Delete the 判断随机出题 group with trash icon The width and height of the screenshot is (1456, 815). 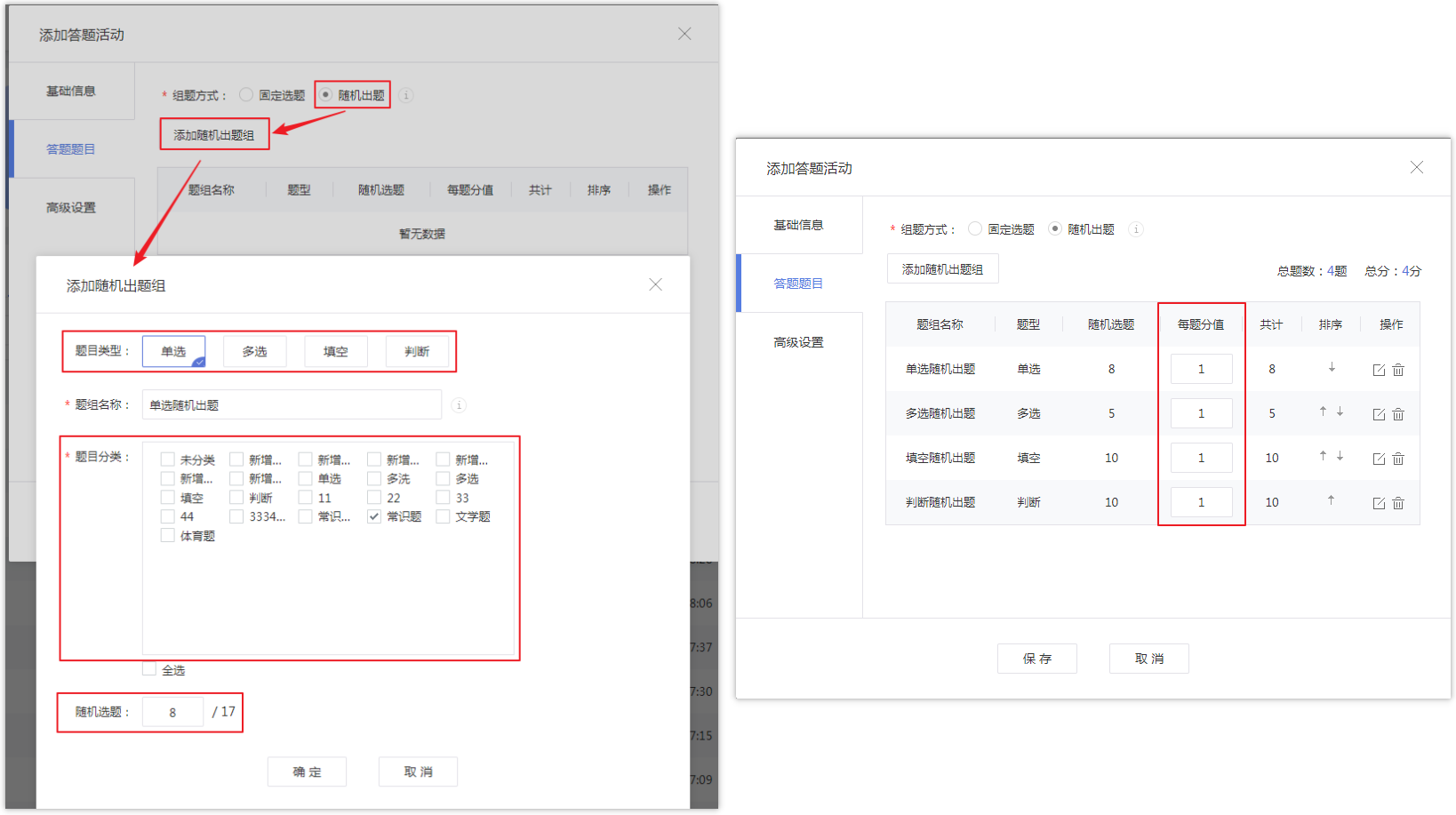(x=1398, y=503)
